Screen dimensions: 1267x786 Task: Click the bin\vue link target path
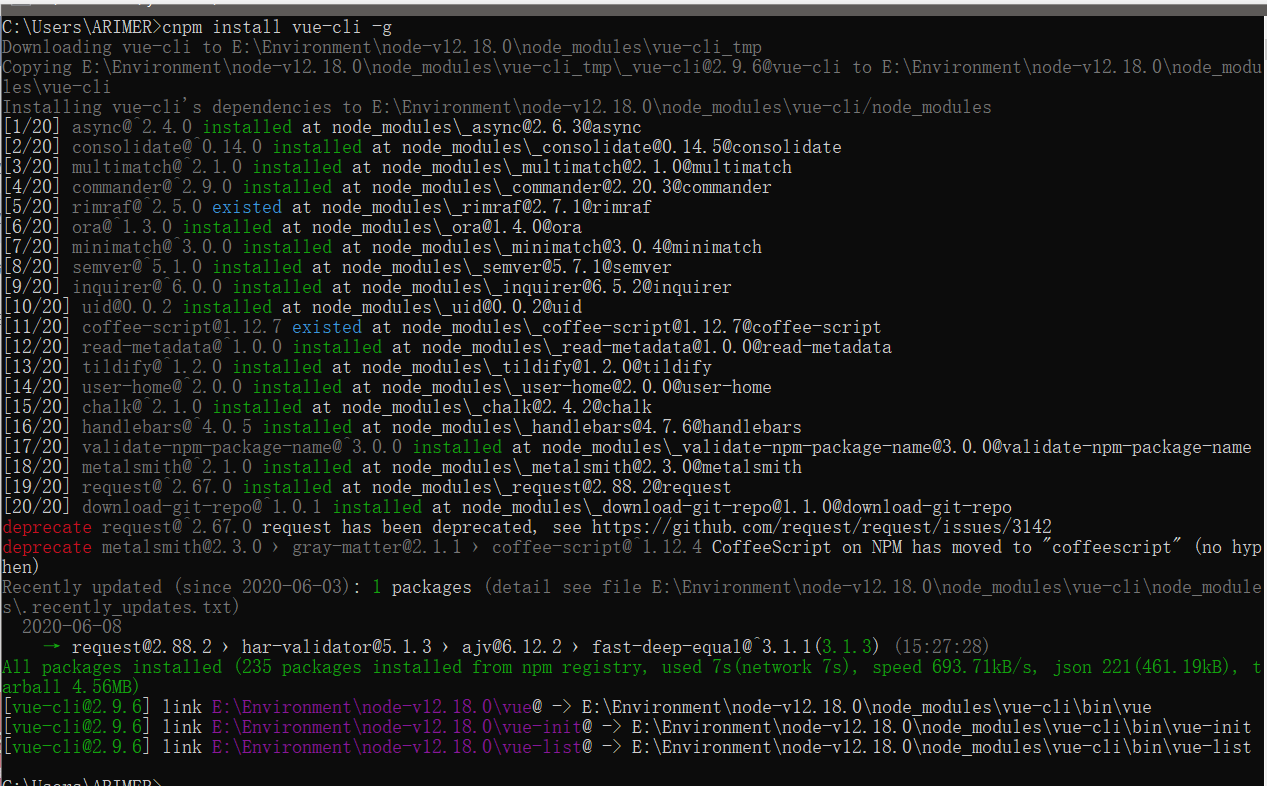point(867,707)
